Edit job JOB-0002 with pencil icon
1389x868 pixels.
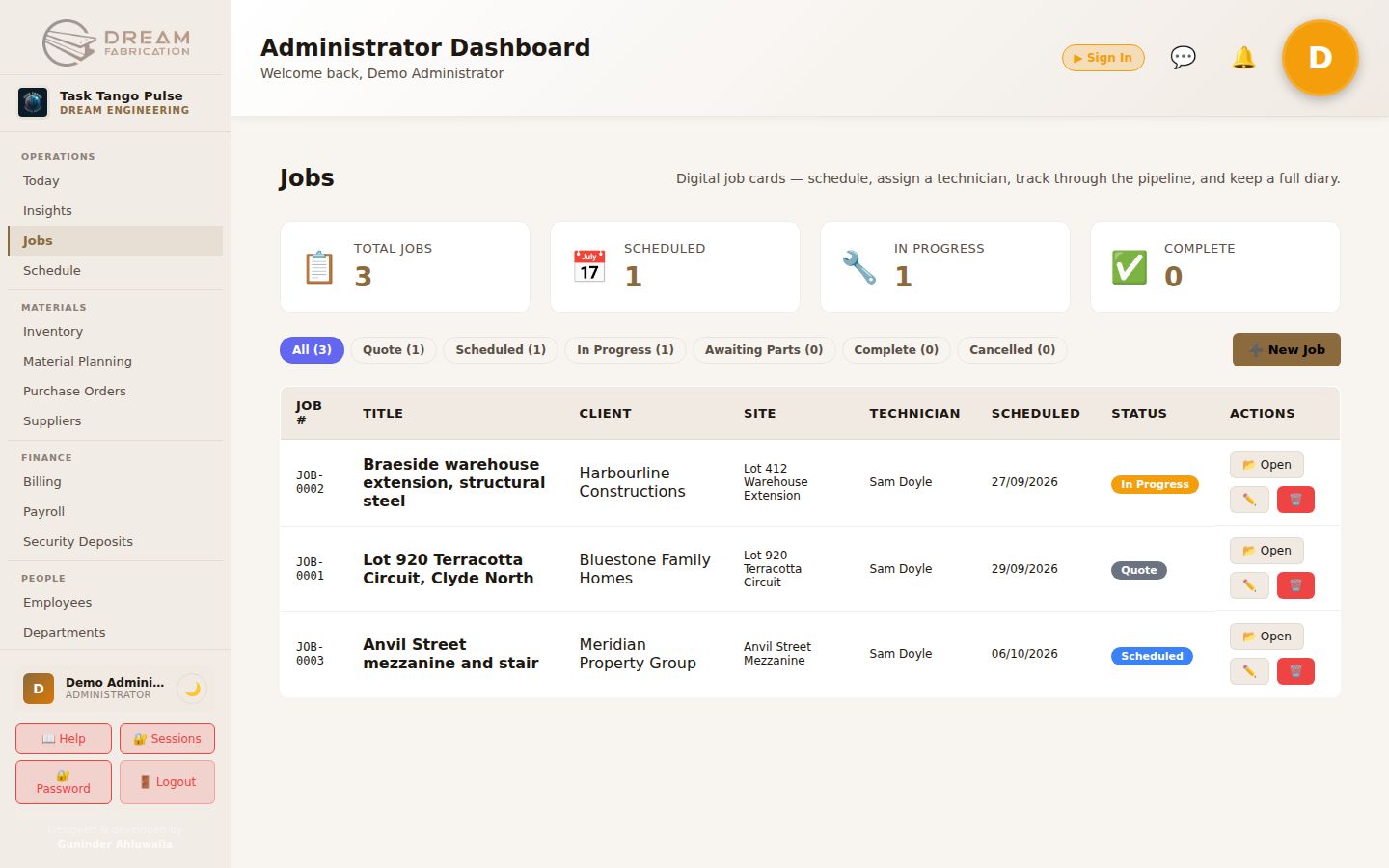click(x=1249, y=500)
